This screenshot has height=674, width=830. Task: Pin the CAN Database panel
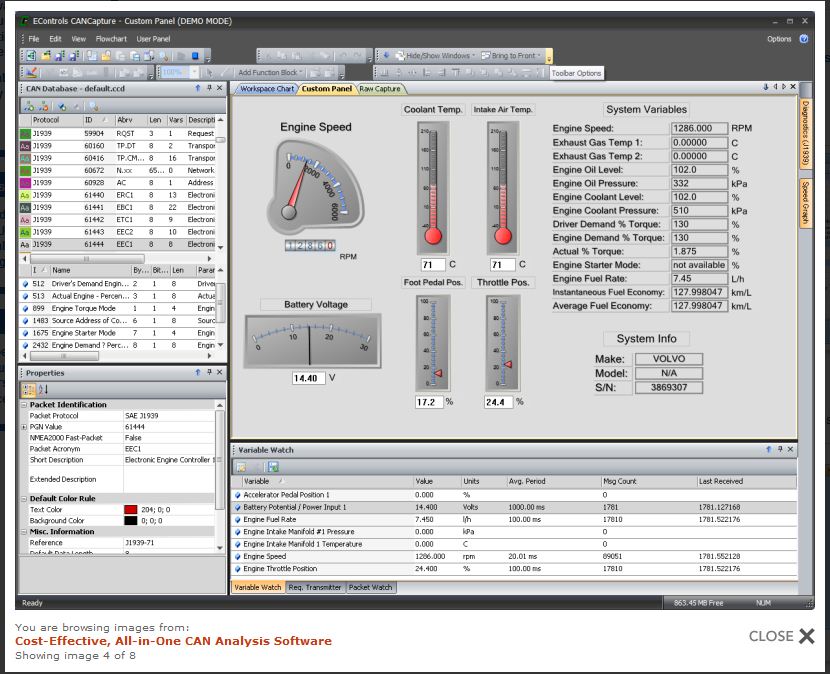pyautogui.click(x=208, y=89)
